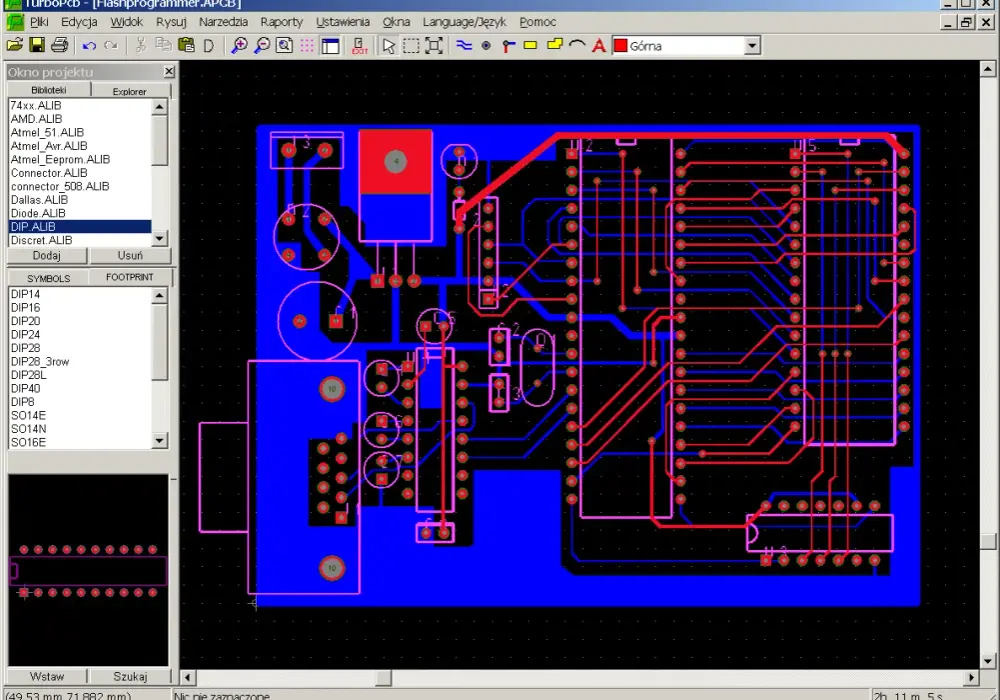Click the fit-to-frame view icon
The image size is (1000, 700).
(434, 46)
